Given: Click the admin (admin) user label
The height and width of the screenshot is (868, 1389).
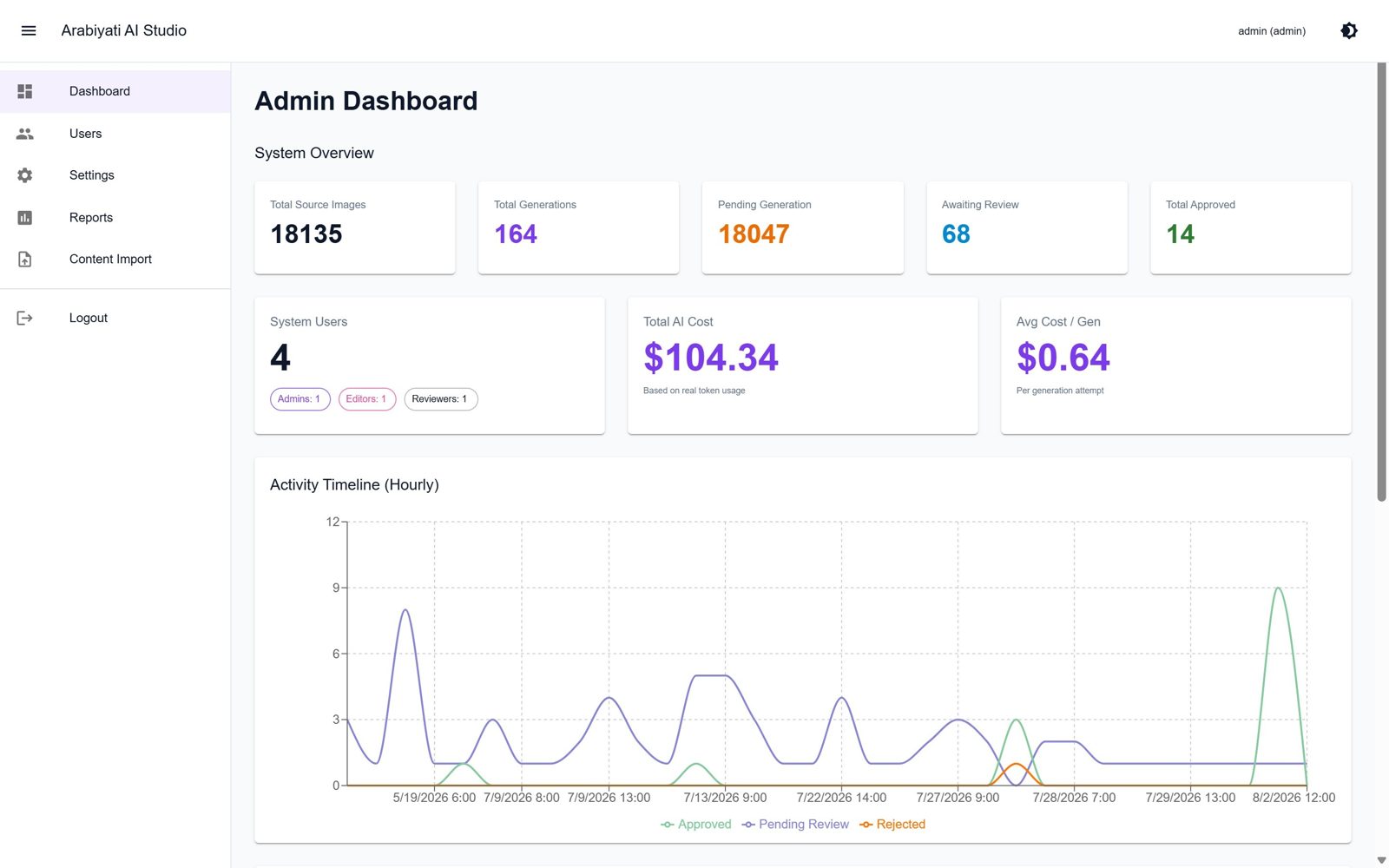Looking at the screenshot, I should [1272, 31].
